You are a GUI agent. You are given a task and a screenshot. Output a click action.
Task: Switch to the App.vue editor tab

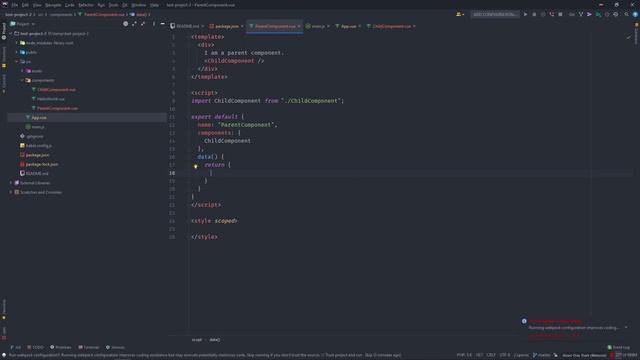(x=348, y=26)
